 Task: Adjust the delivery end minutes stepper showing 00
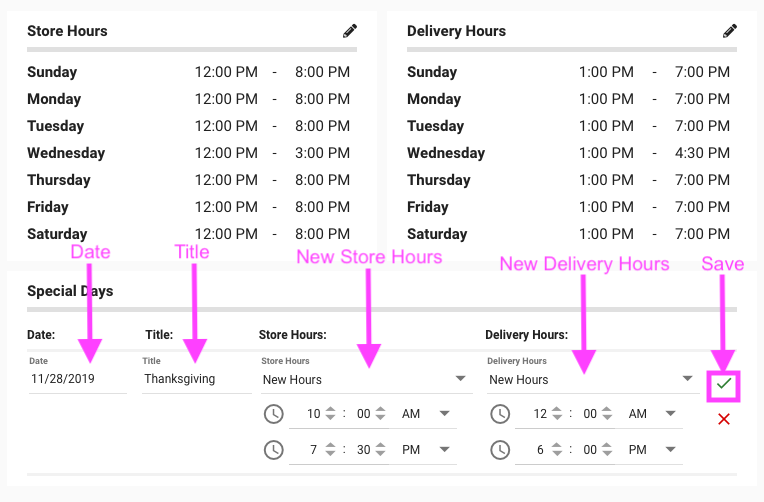pyautogui.click(x=607, y=450)
